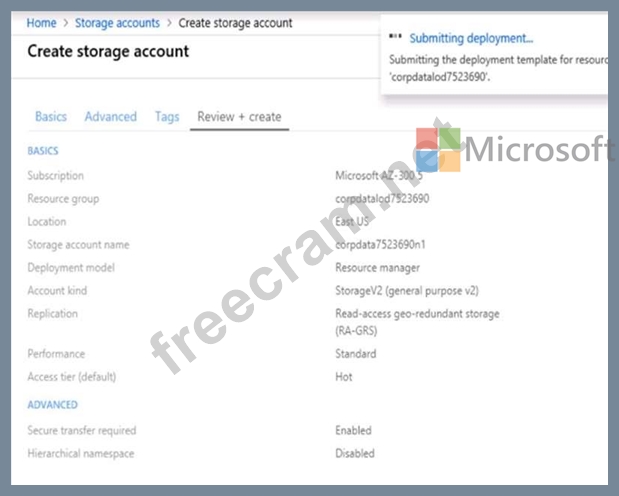Select StorageV2 (general purpose v2) value
Image resolution: width=619 pixels, height=496 pixels.
pyautogui.click(x=407, y=291)
